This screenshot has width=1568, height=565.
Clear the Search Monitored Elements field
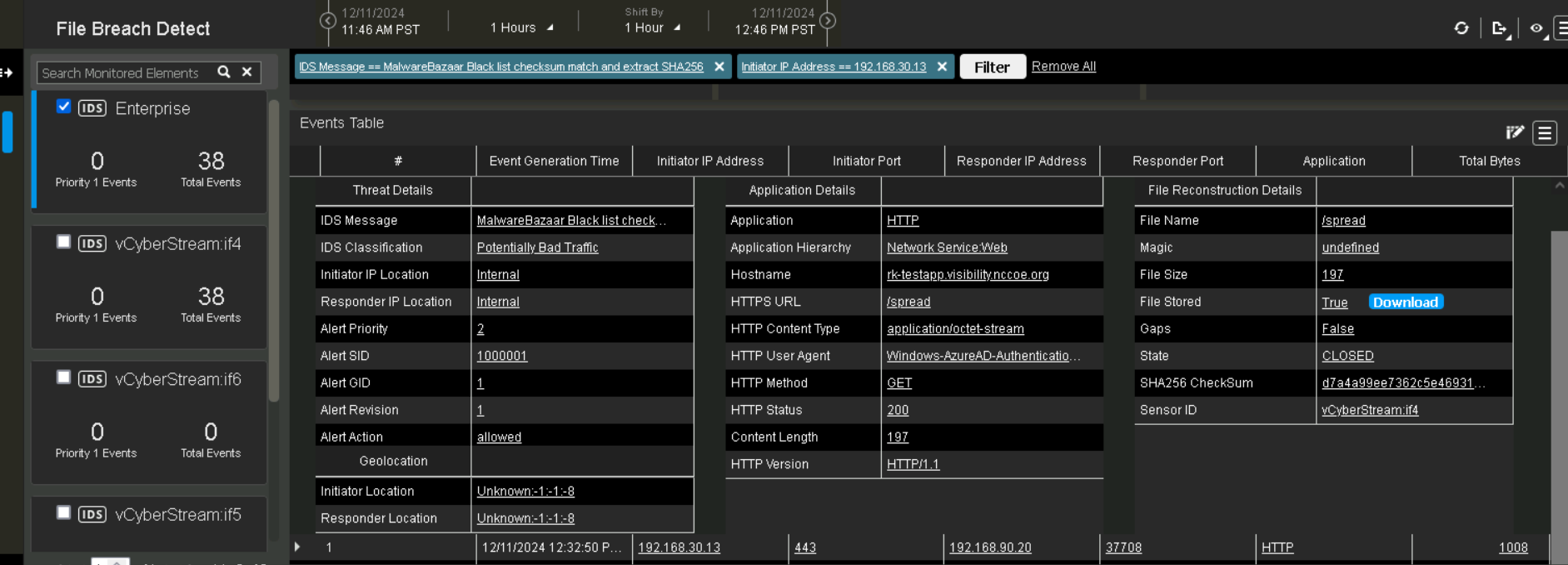(x=247, y=72)
